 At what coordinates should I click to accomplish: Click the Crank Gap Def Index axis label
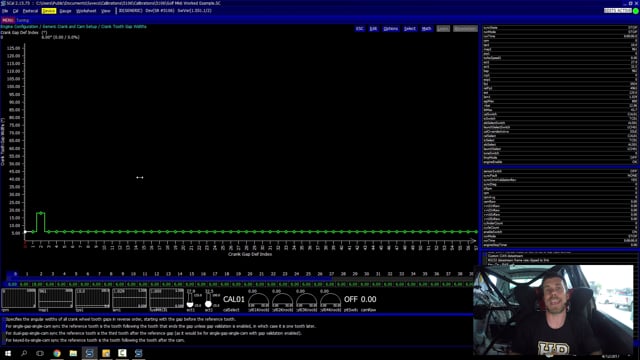coord(250,254)
